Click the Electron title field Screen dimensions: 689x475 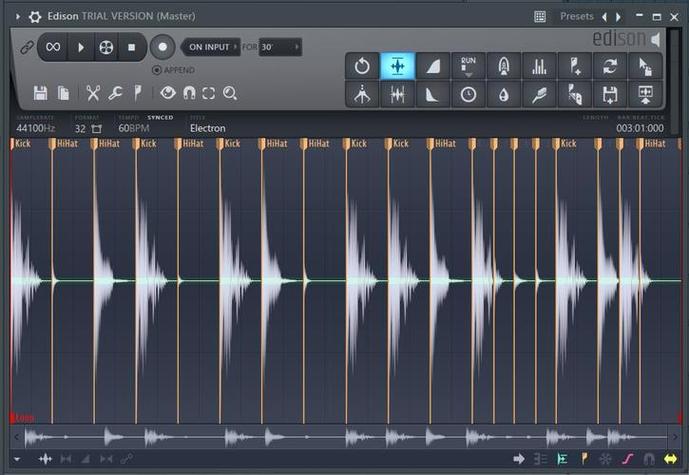(x=207, y=128)
